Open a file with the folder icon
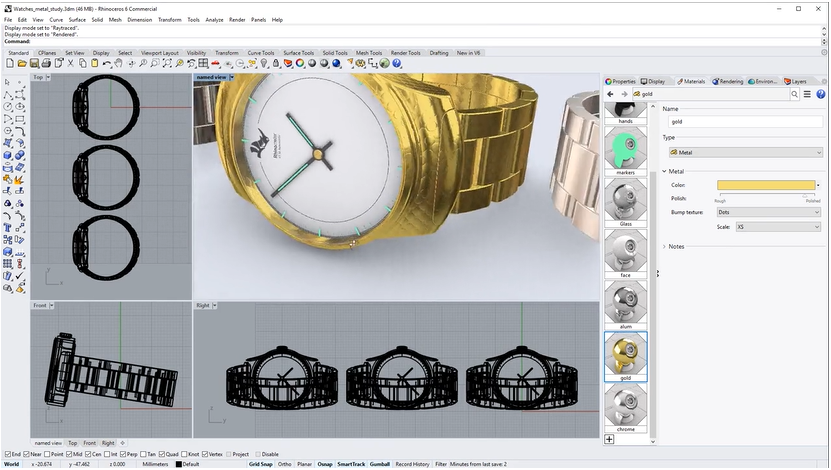Image resolution: width=831 pixels, height=470 pixels. click(x=22, y=64)
